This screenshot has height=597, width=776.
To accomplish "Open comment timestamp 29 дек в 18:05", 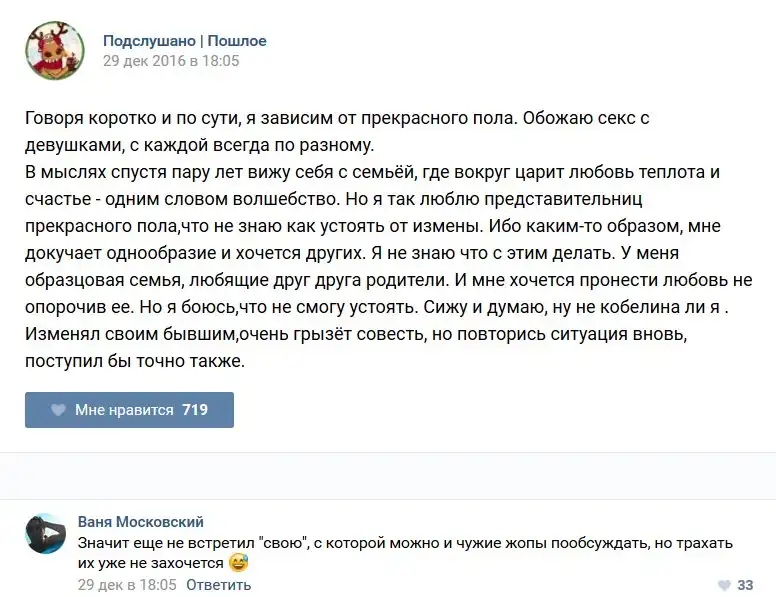I will [x=127, y=584].
